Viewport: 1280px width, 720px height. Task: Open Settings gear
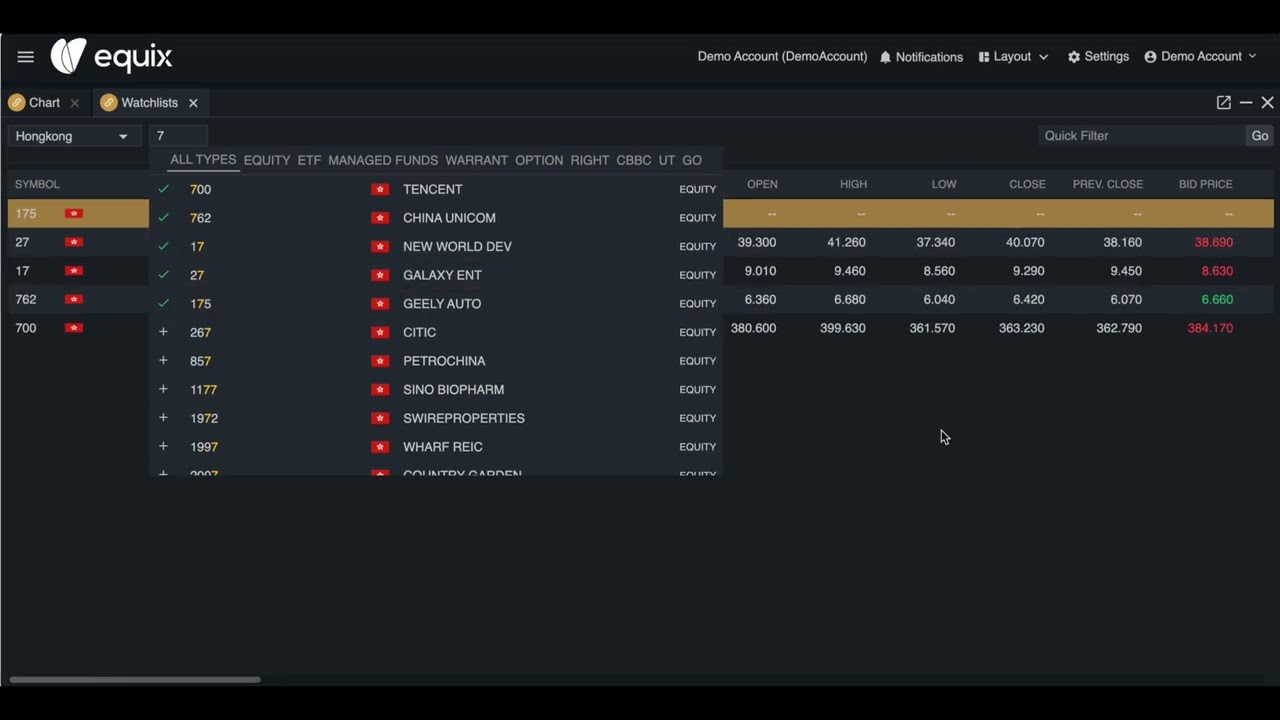[1098, 57]
